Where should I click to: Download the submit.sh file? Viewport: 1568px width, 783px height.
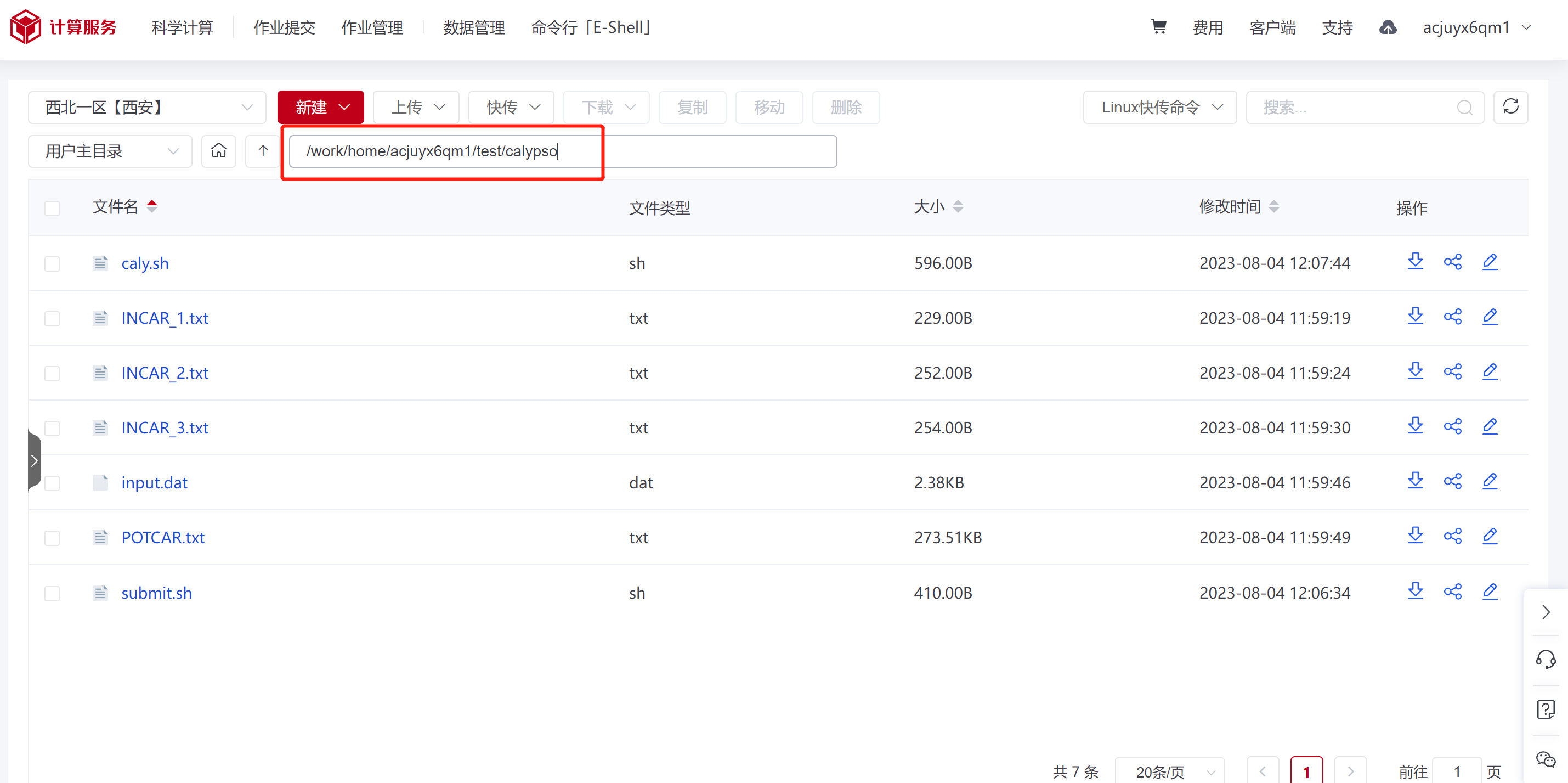point(1415,591)
